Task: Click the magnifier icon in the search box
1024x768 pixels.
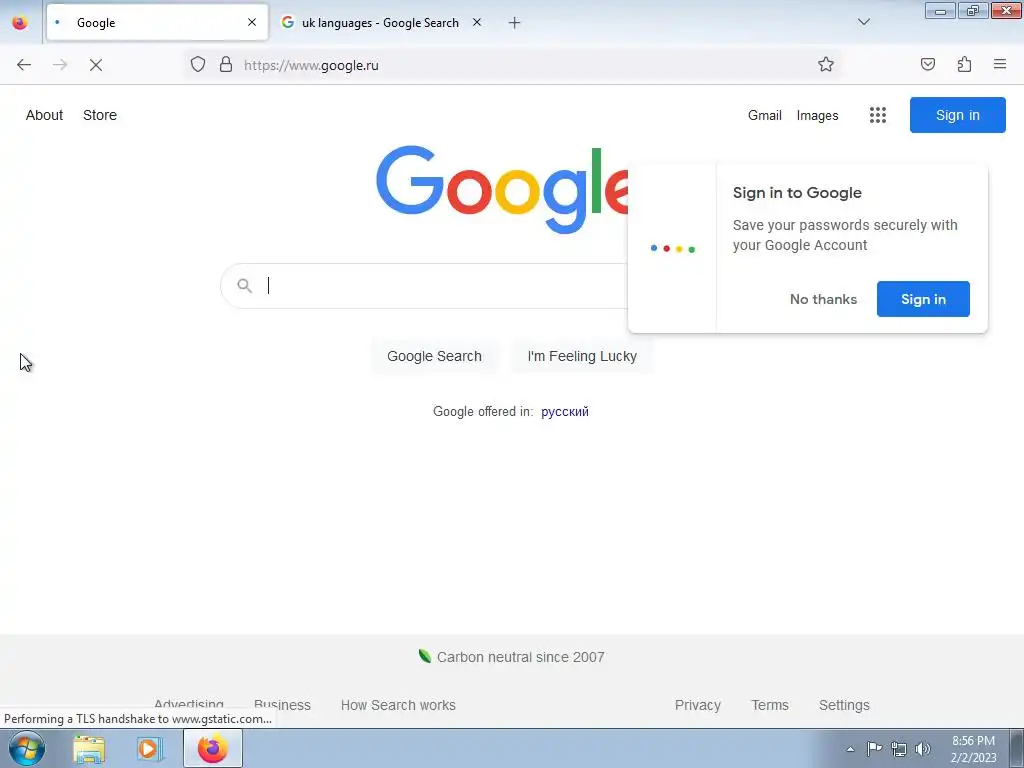Action: 244,285
